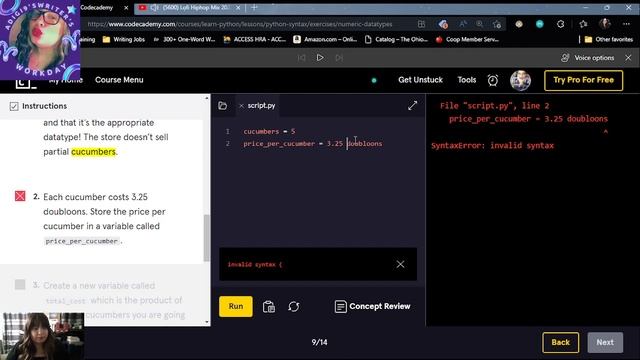Open the Writing Jobs bookmark folder
The width and height of the screenshot is (640, 360).
(x=124, y=40)
